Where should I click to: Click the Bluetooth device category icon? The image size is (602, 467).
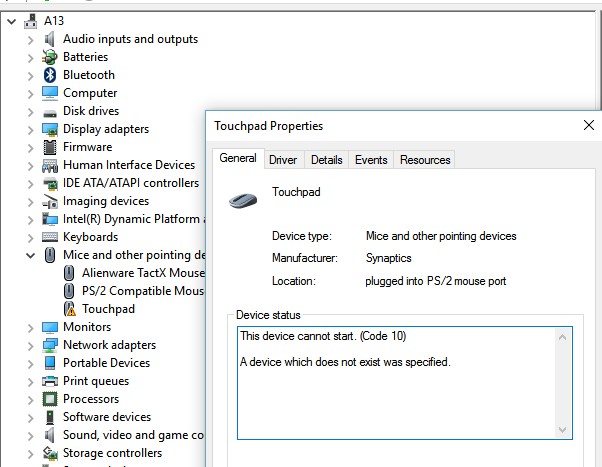tap(50, 75)
